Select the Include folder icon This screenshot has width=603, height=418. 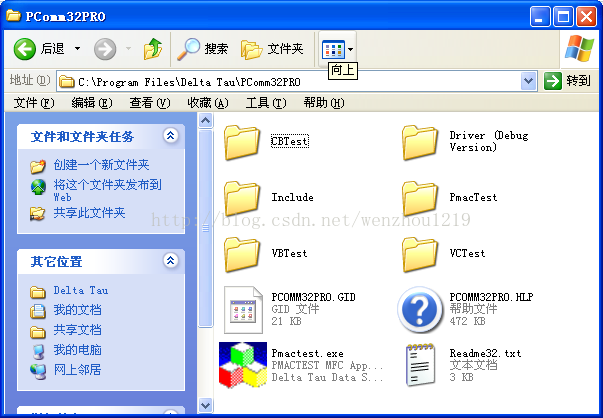pos(242,198)
